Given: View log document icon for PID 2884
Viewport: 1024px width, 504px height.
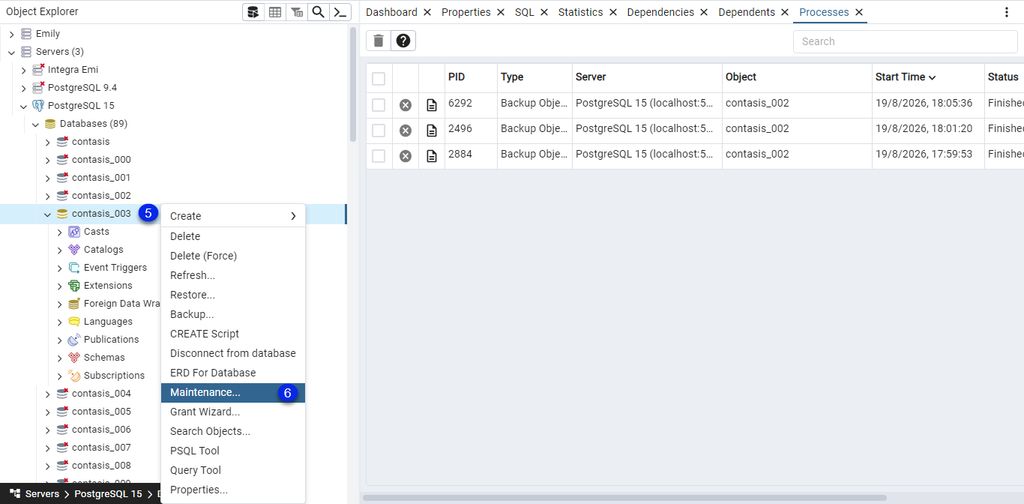Looking at the screenshot, I should point(432,156).
